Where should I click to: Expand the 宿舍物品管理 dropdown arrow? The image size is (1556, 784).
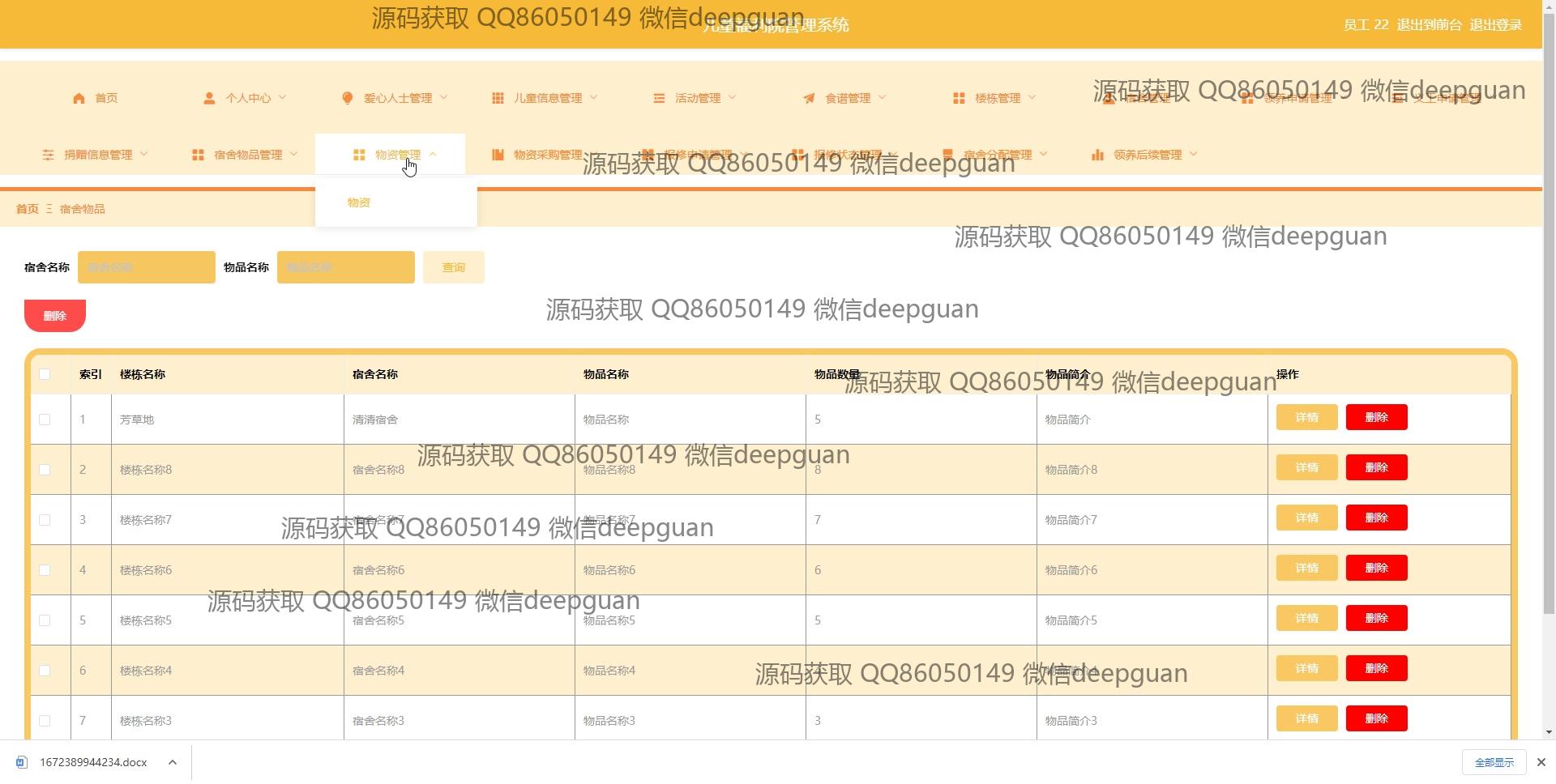coord(293,155)
